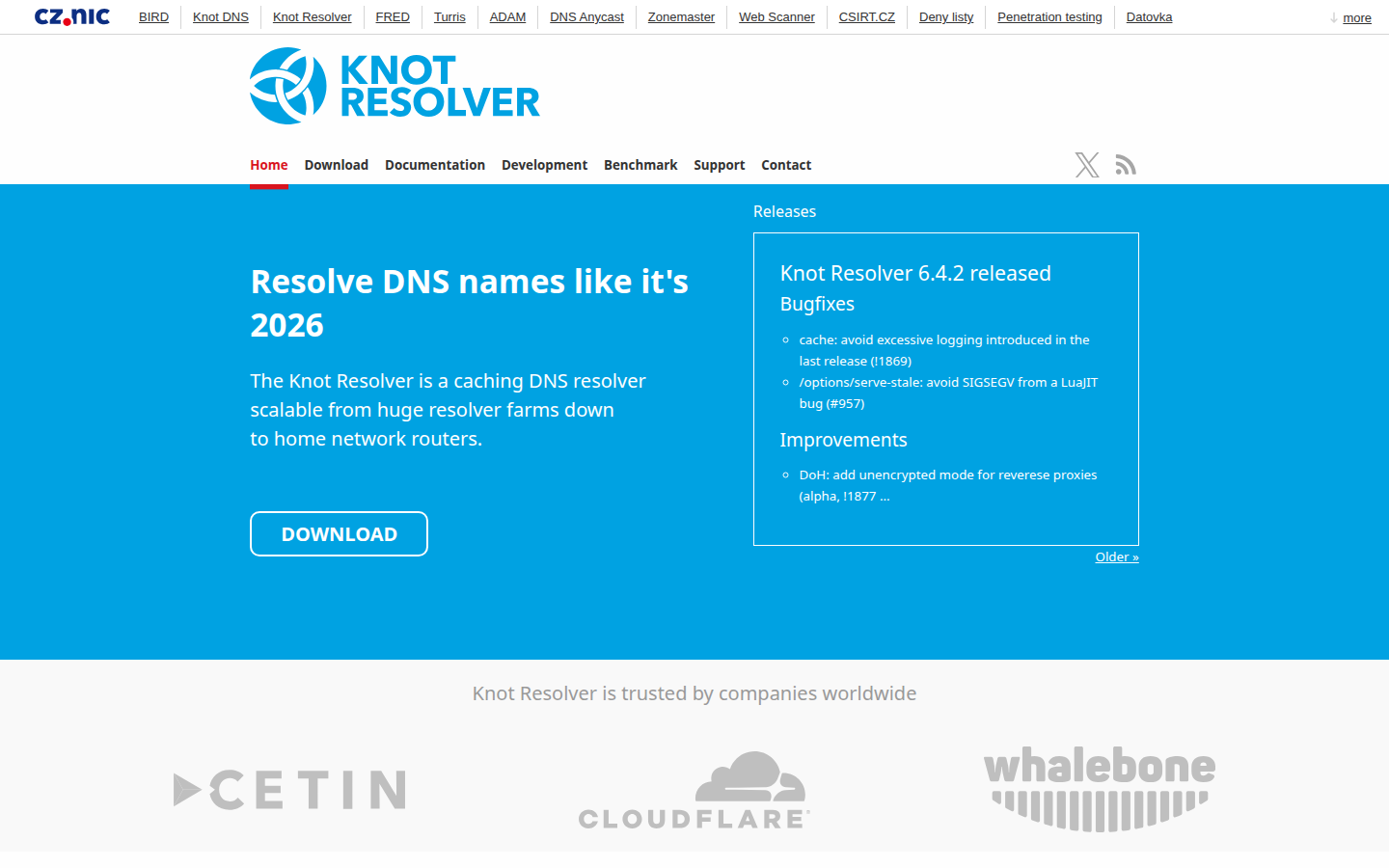This screenshot has height=868, width=1389.
Task: Select the Development menu item
Action: 544,165
